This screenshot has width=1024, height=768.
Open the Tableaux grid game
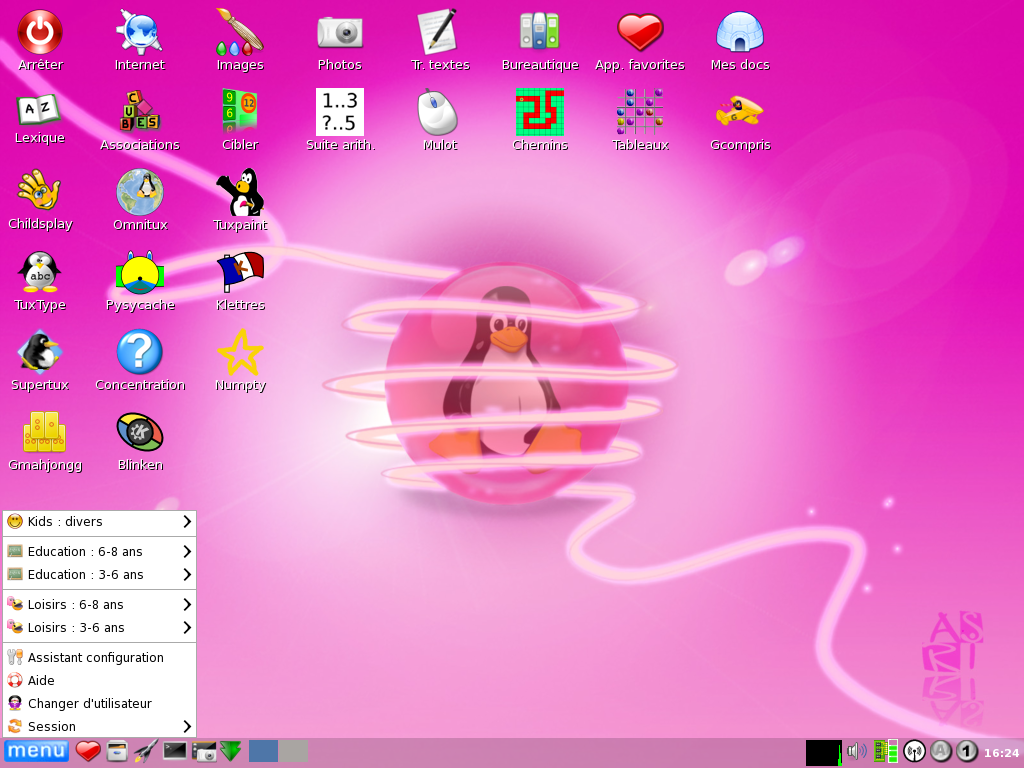tap(640, 112)
